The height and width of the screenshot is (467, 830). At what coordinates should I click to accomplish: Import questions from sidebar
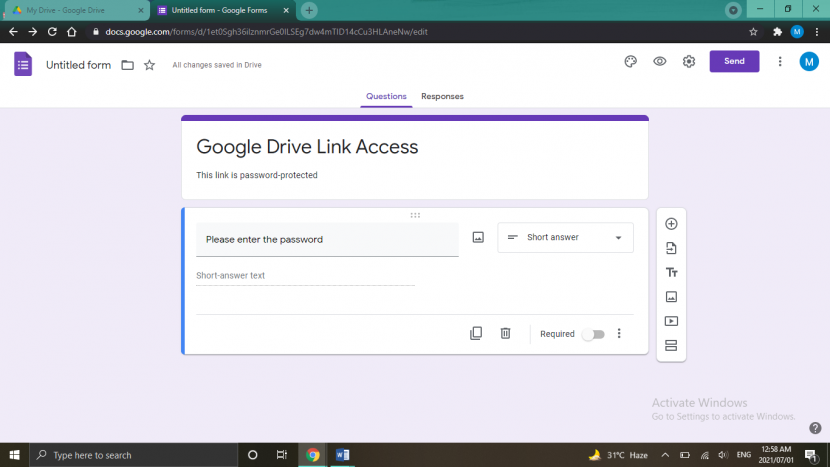coord(671,248)
